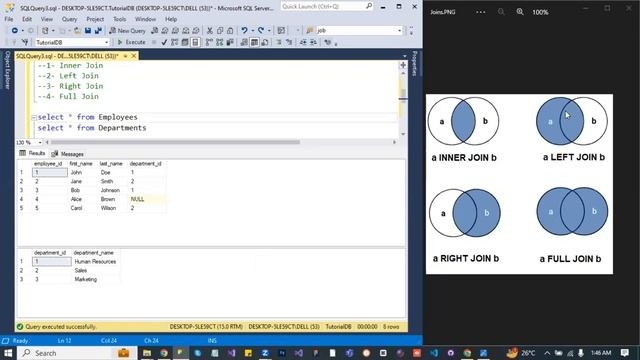This screenshot has height=360, width=640.
Task: Click Display Estimated Execution Plan icon
Action: 175,42
